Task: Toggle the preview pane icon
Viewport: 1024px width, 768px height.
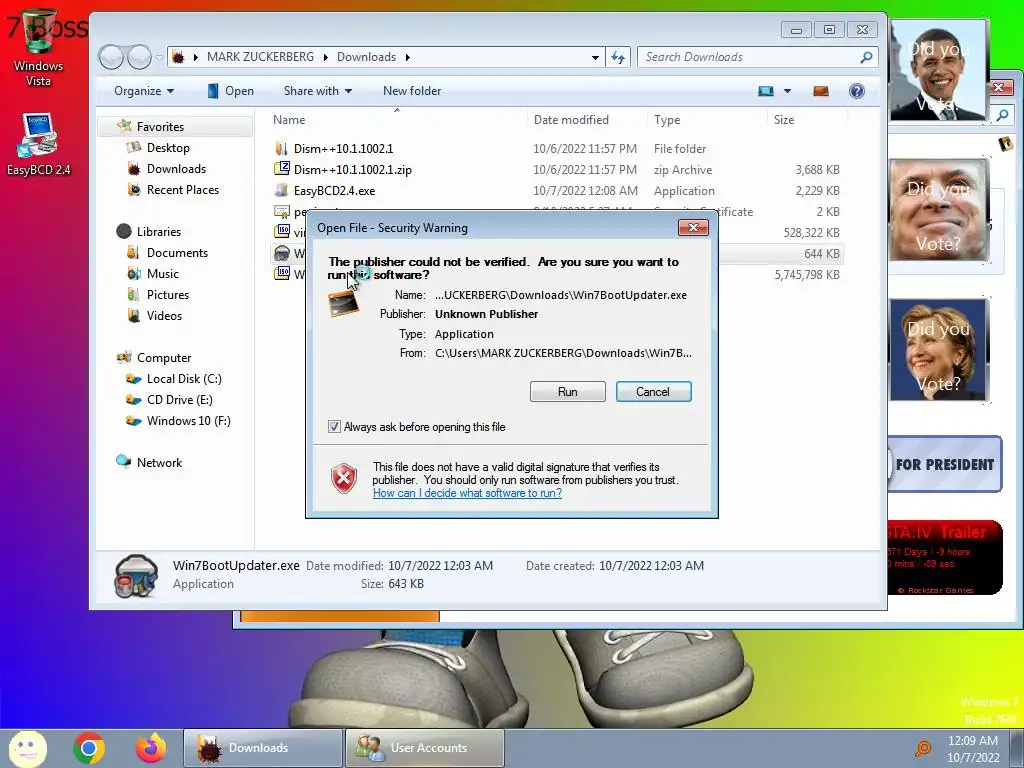Action: (x=821, y=91)
